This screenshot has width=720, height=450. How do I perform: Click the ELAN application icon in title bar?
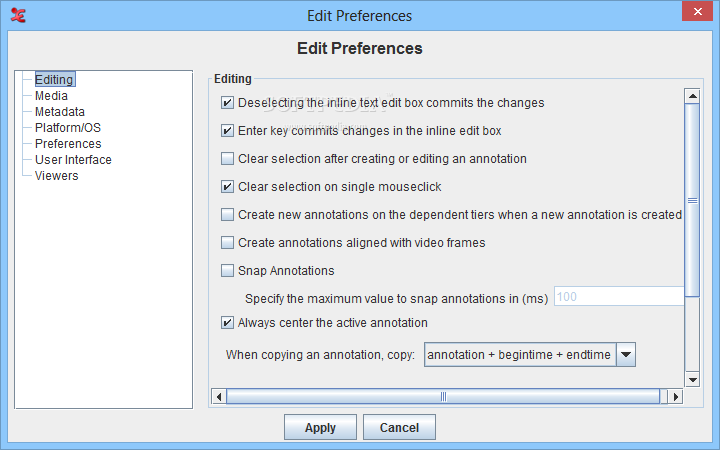coord(18,15)
